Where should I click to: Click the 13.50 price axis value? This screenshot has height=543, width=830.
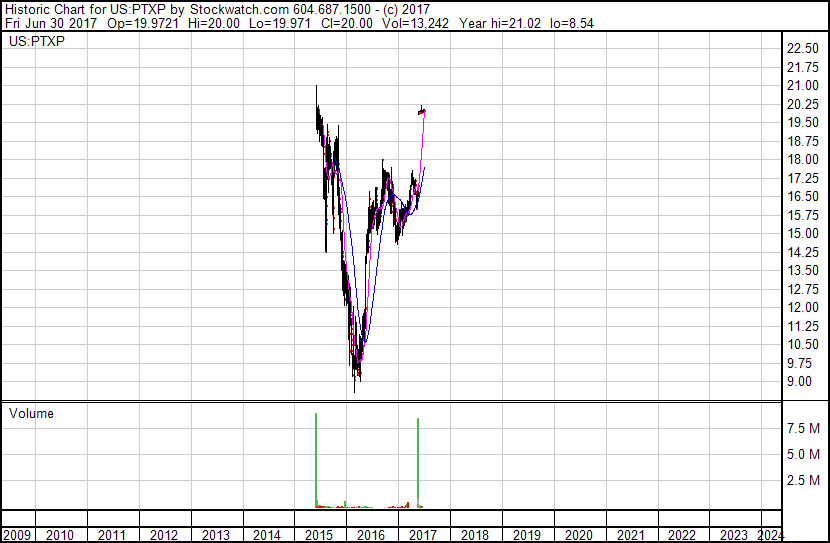(803, 270)
